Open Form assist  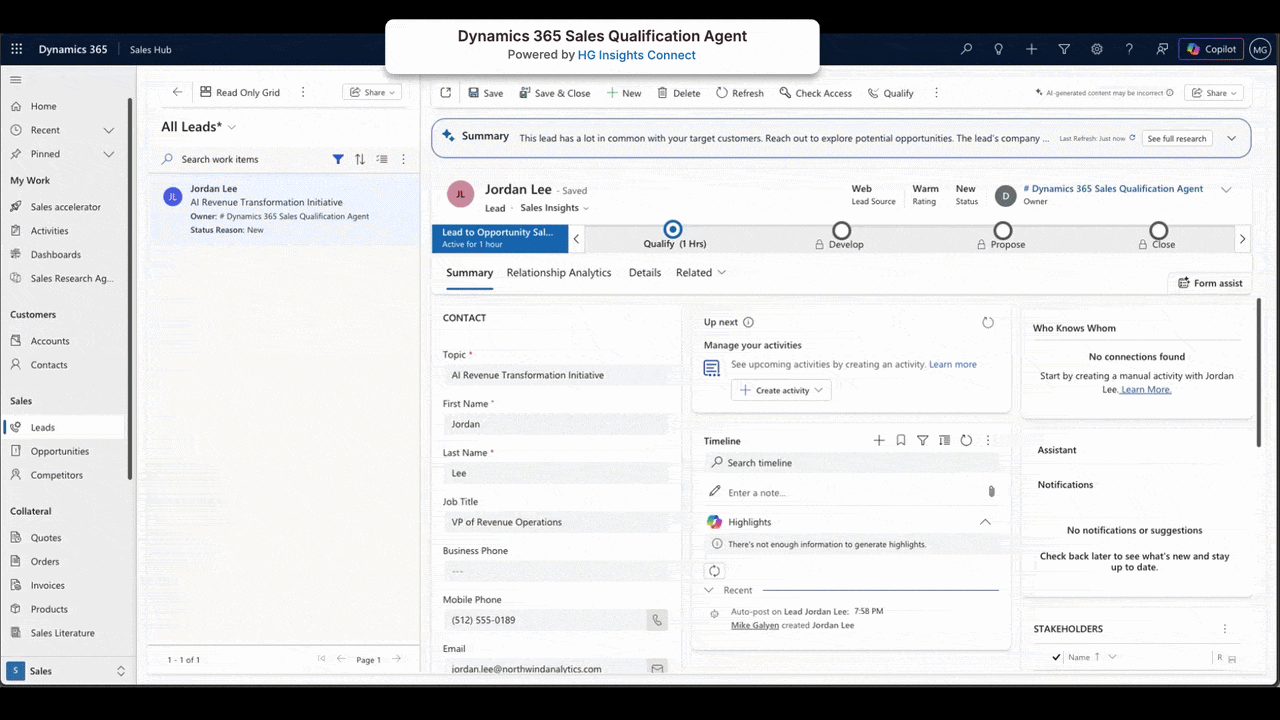pos(1210,283)
